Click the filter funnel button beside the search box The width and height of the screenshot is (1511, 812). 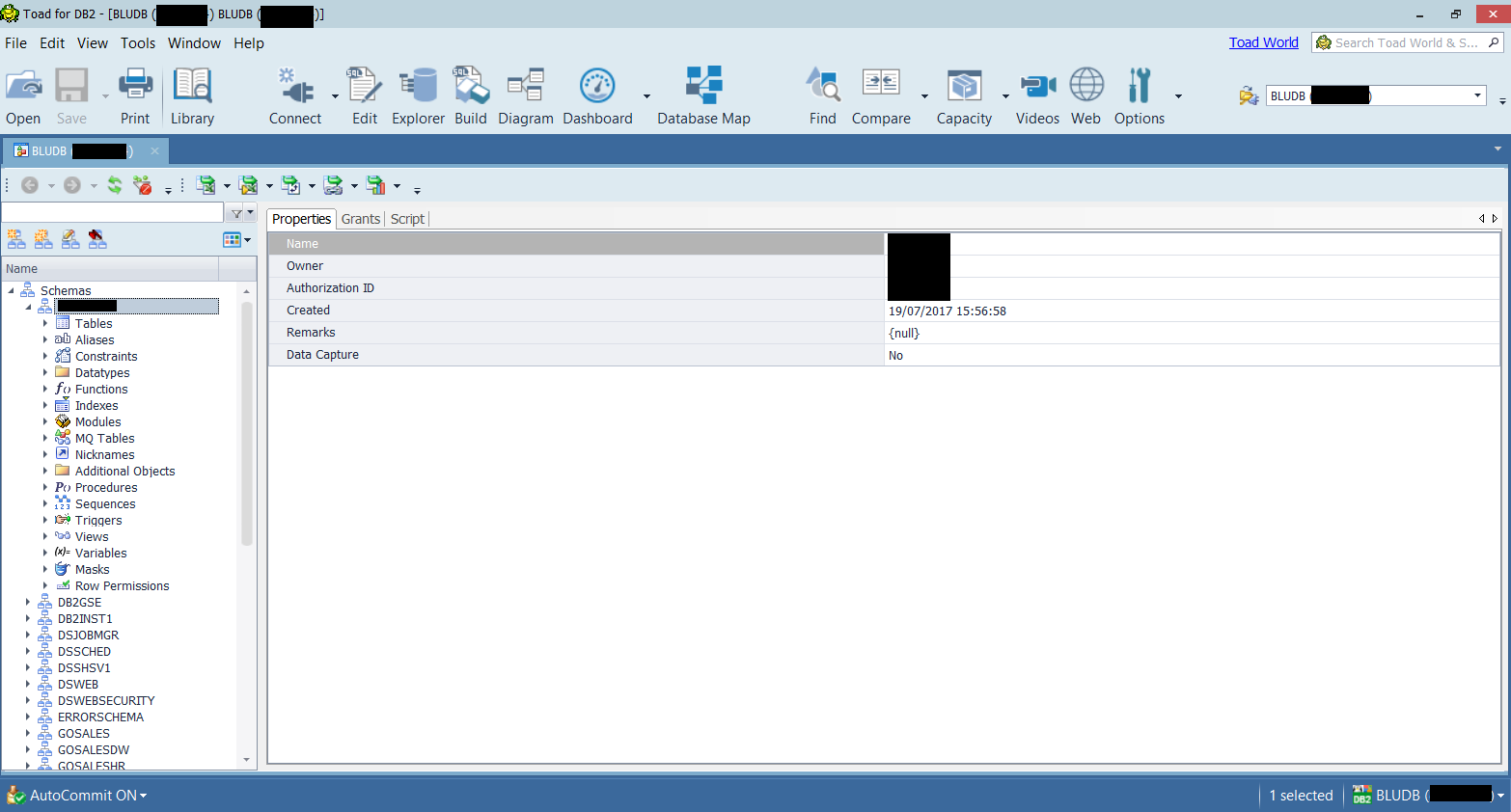(x=236, y=213)
